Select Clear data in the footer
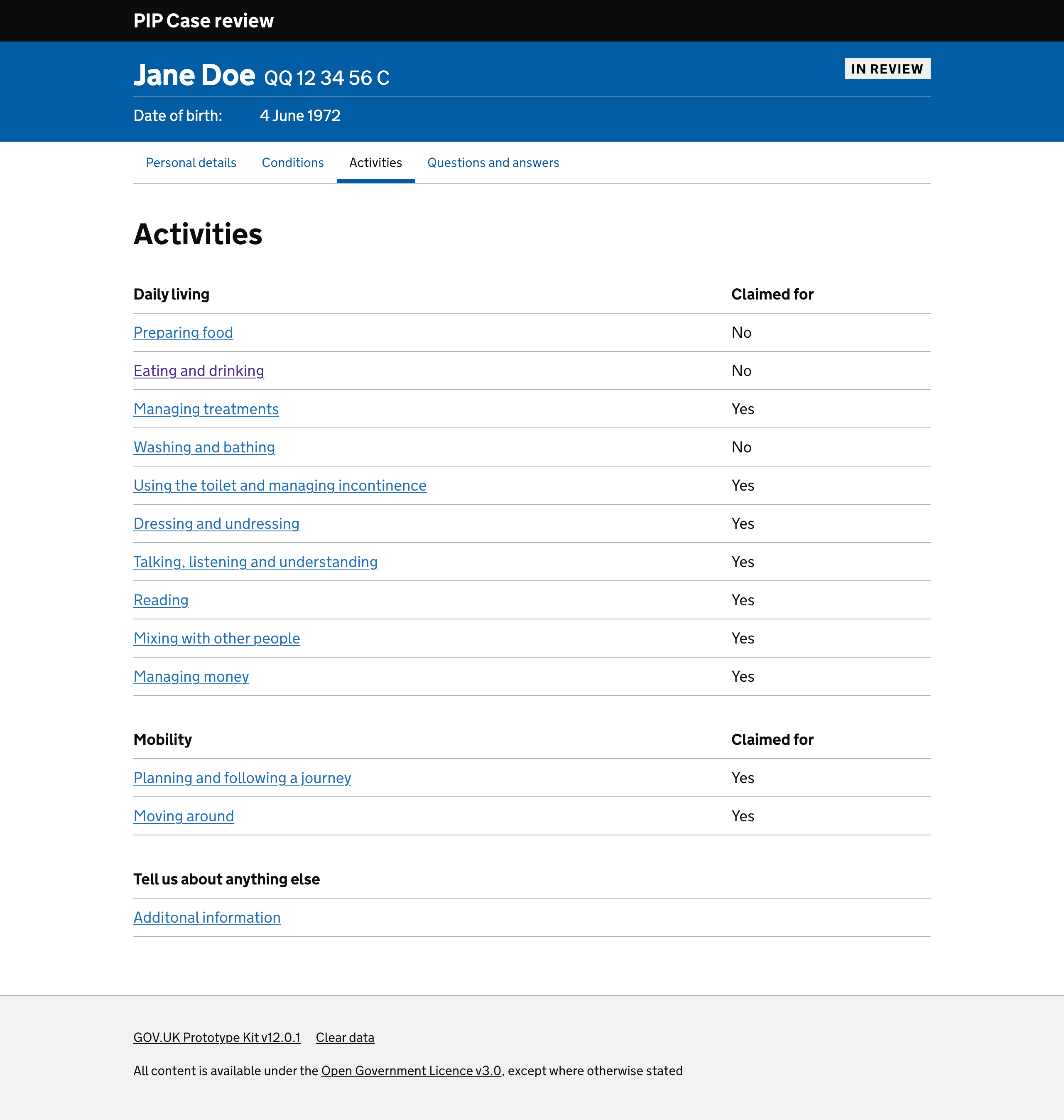This screenshot has height=1120, width=1064. [345, 1038]
